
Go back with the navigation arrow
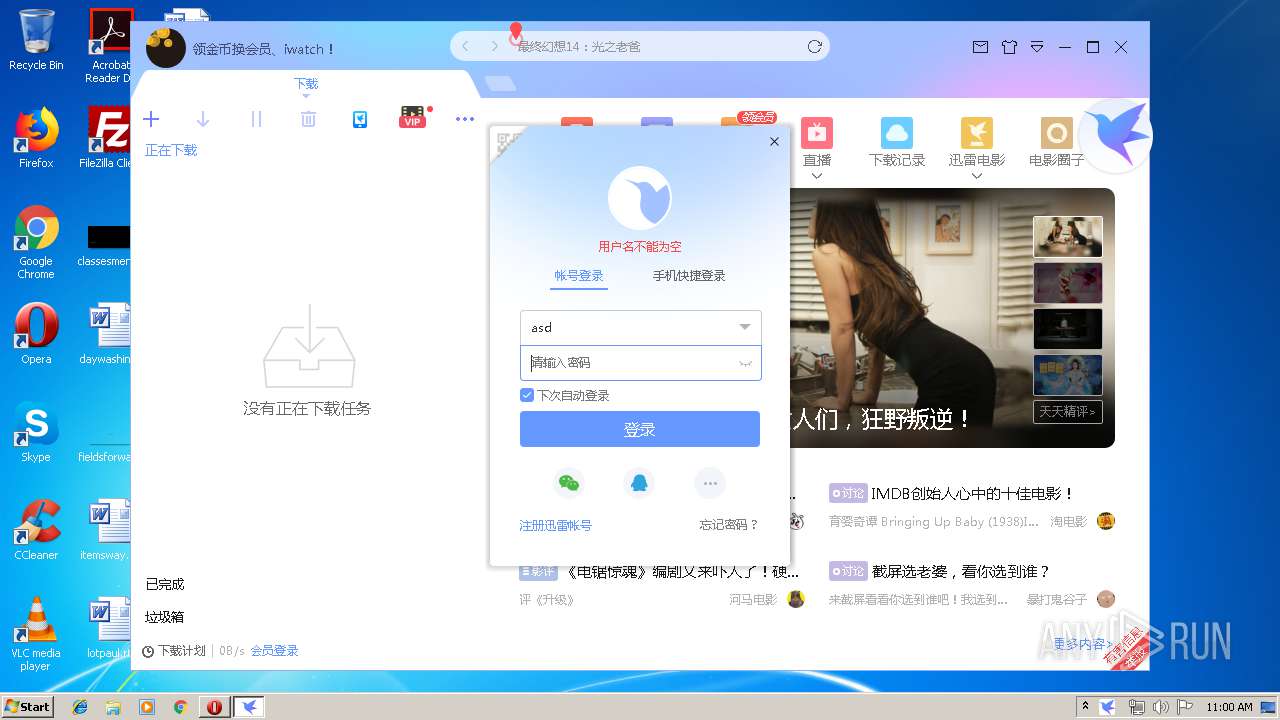point(466,46)
